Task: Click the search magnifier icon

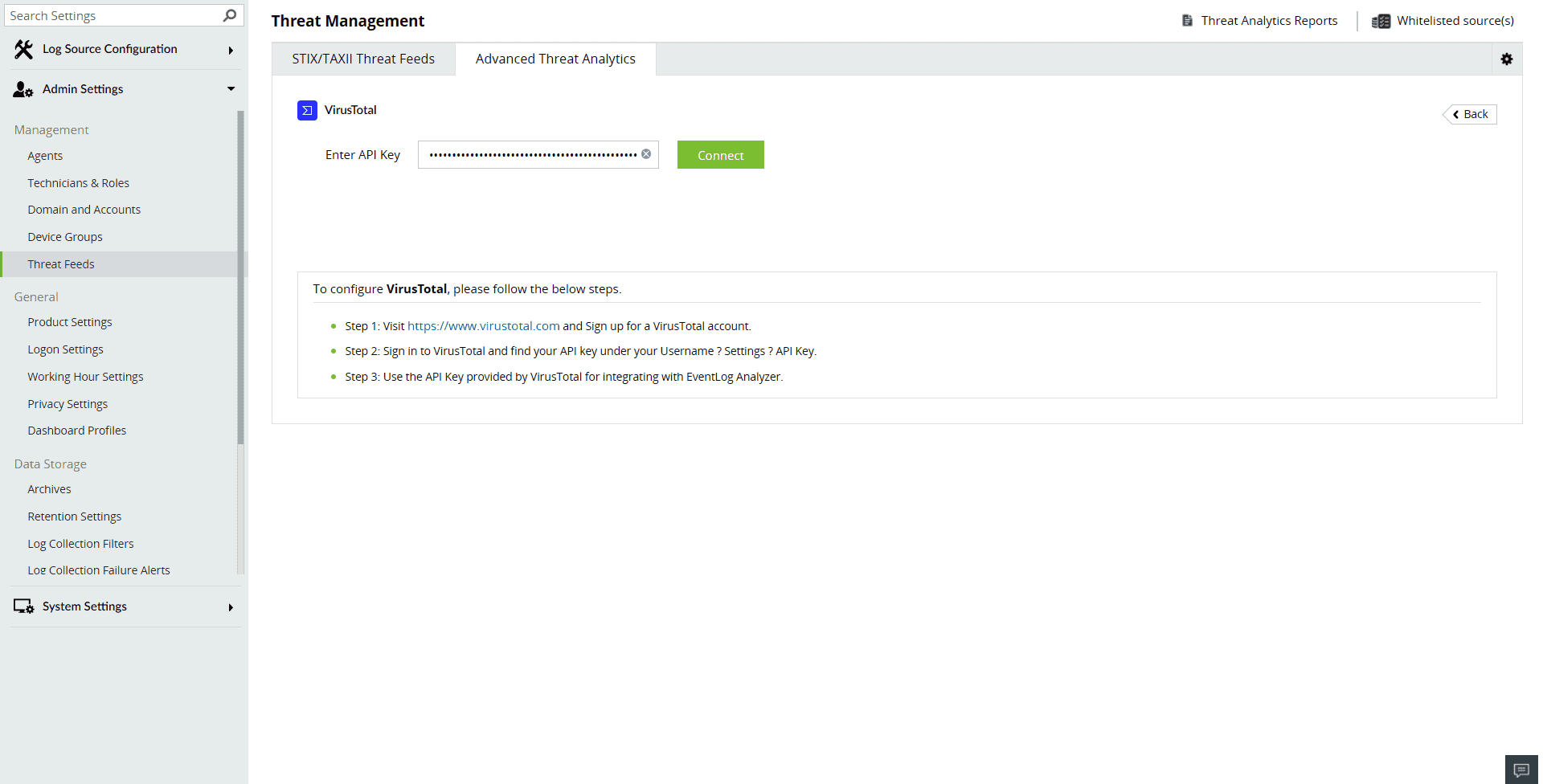Action: pos(230,15)
